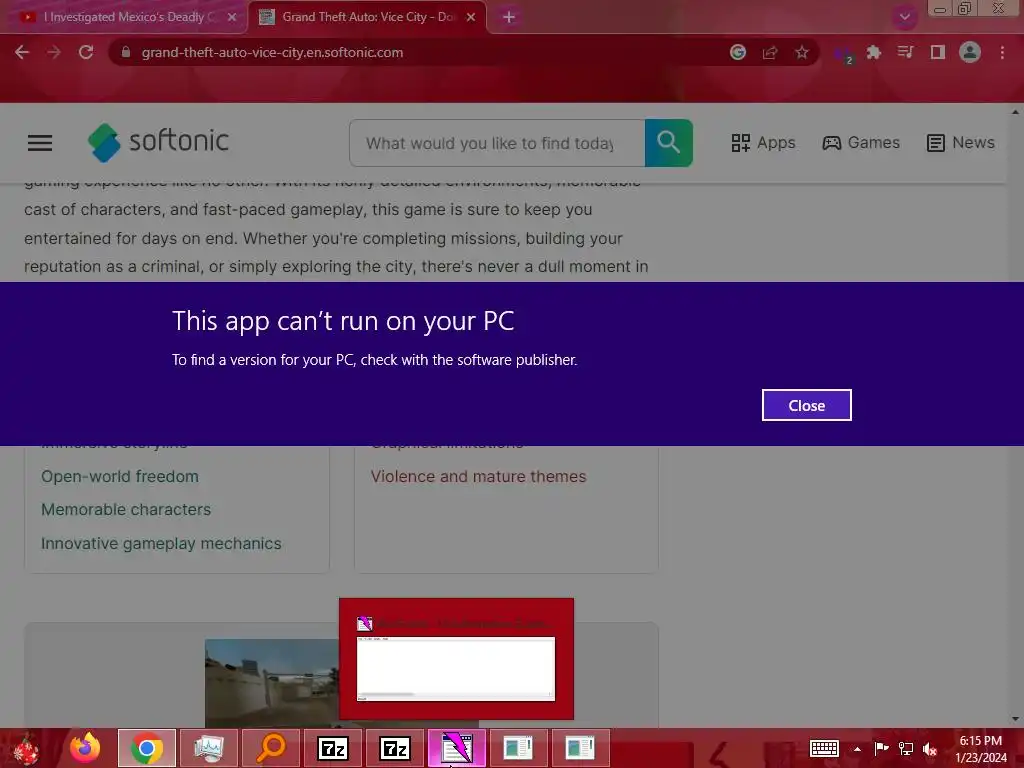The height and width of the screenshot is (768, 1024).
Task: Select 'Innovative gameplay mechanics' text
Action: 161,543
